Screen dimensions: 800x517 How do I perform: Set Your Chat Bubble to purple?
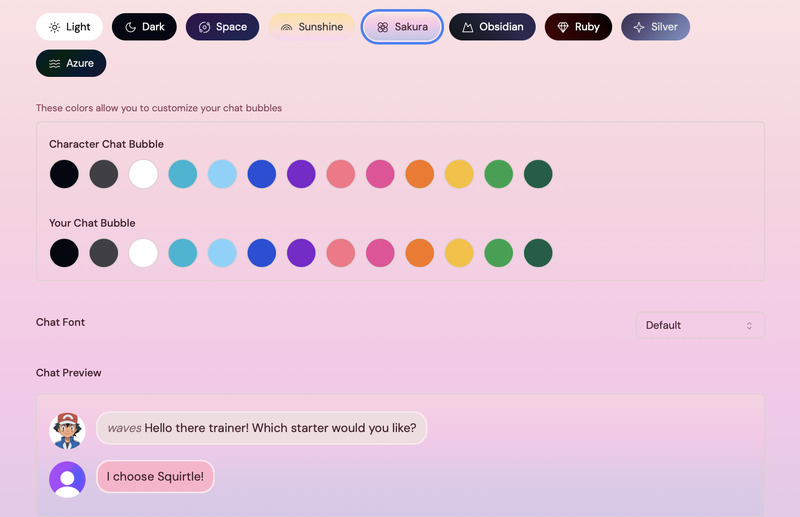pos(301,253)
